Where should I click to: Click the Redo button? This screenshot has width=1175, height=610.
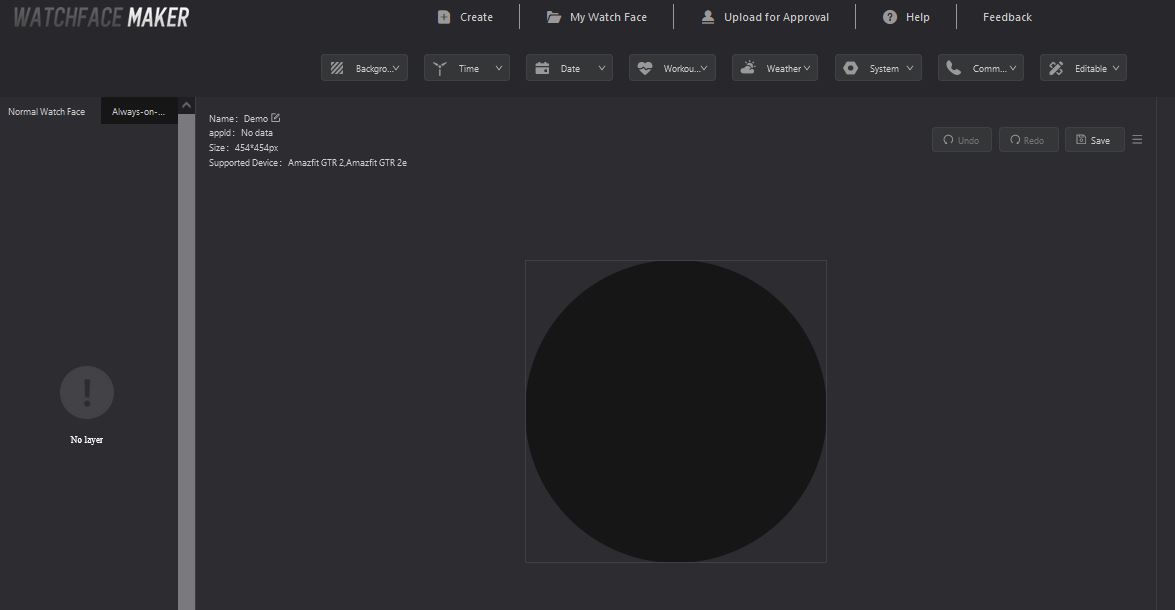click(x=1028, y=139)
